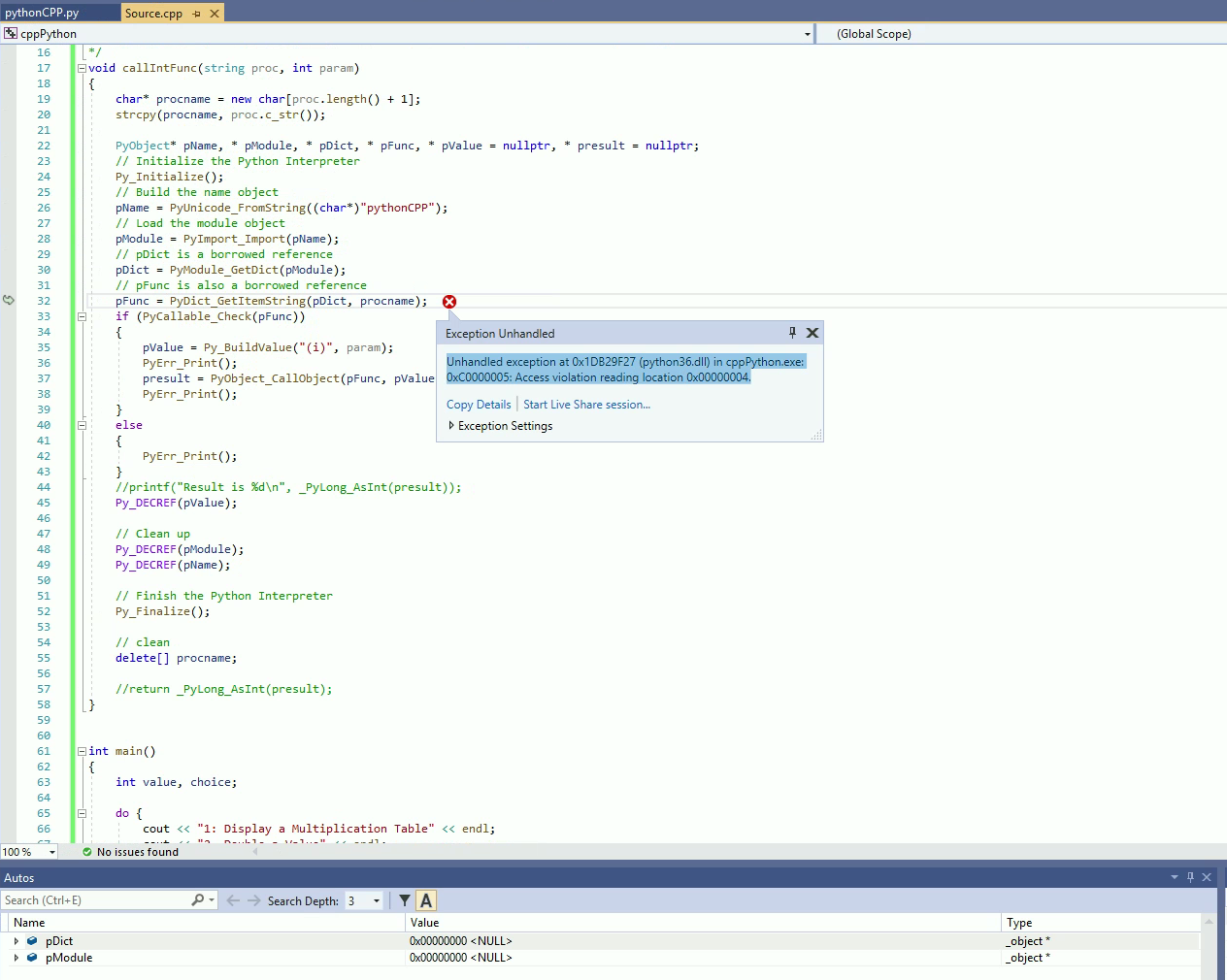Viewport: 1227px width, 980px height.
Task: Pin the Exception Unhandled popup
Action: 792,333
